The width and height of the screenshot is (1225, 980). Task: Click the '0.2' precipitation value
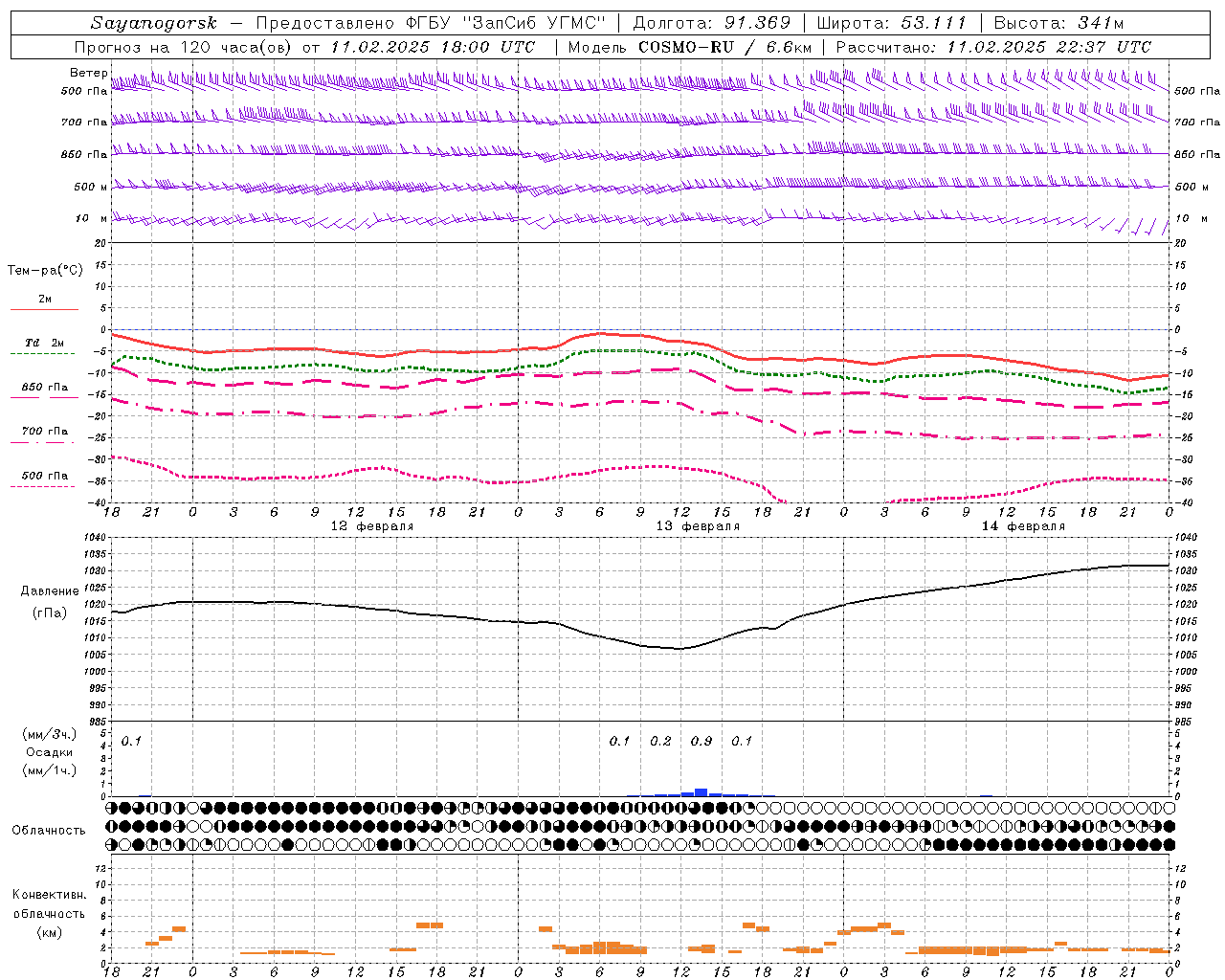tap(660, 741)
